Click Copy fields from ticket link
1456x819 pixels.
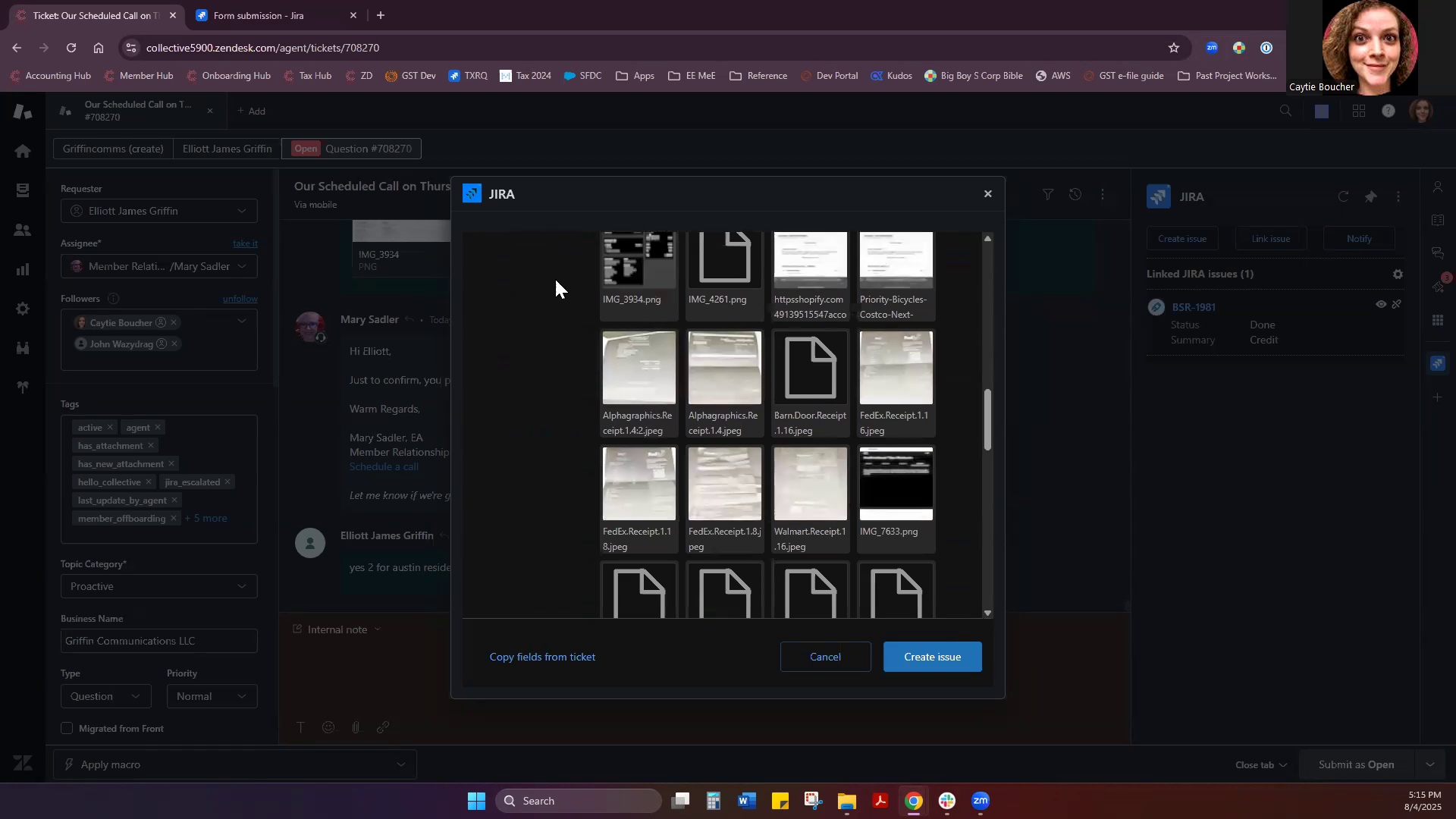coord(542,657)
